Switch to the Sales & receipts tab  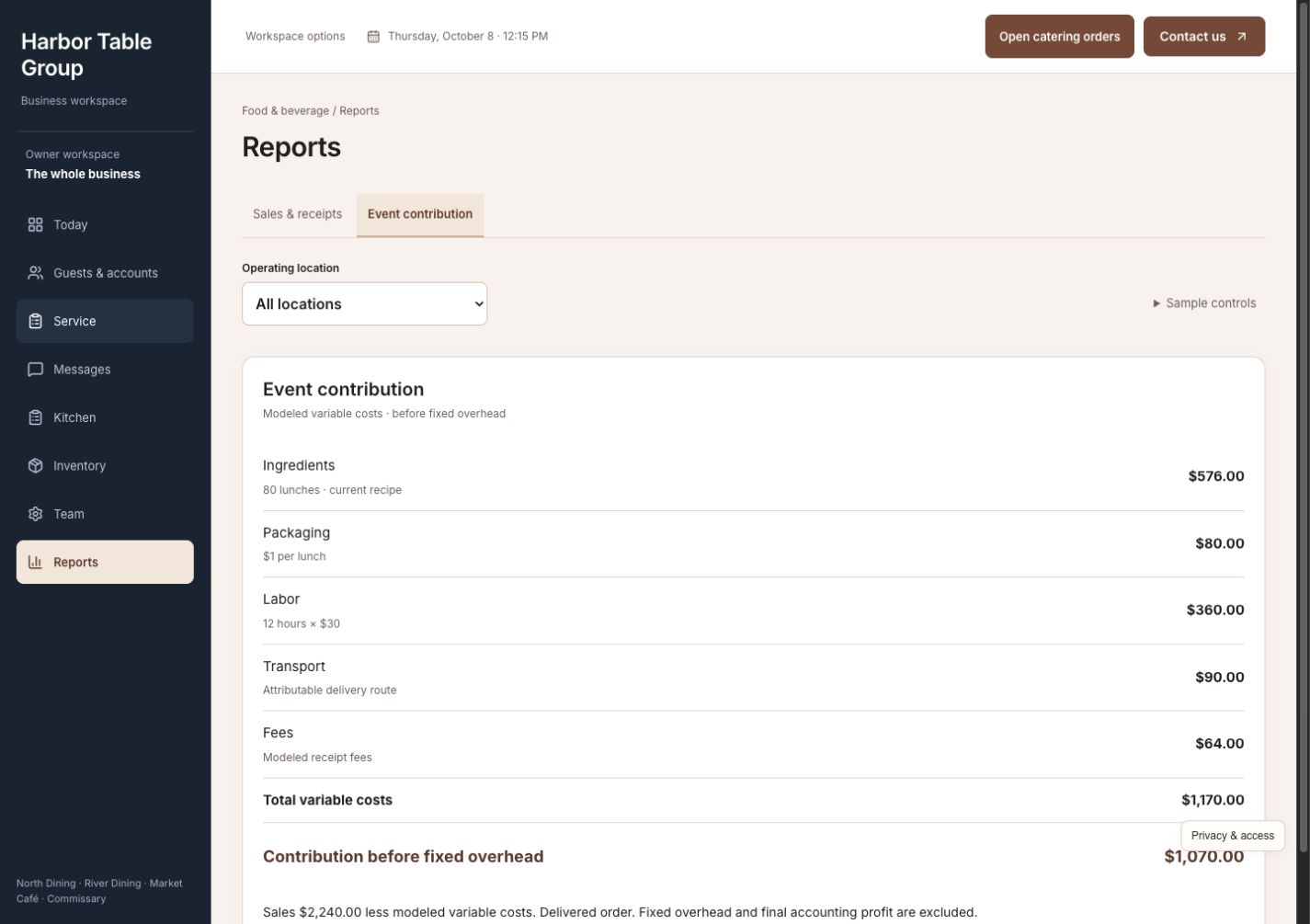pyautogui.click(x=297, y=214)
